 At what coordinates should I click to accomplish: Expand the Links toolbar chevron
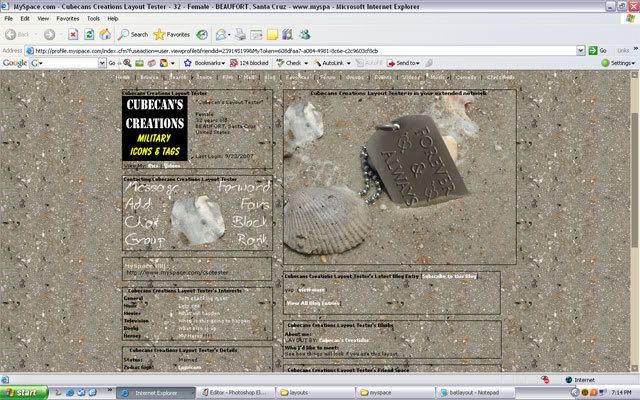pyautogui.click(x=636, y=49)
